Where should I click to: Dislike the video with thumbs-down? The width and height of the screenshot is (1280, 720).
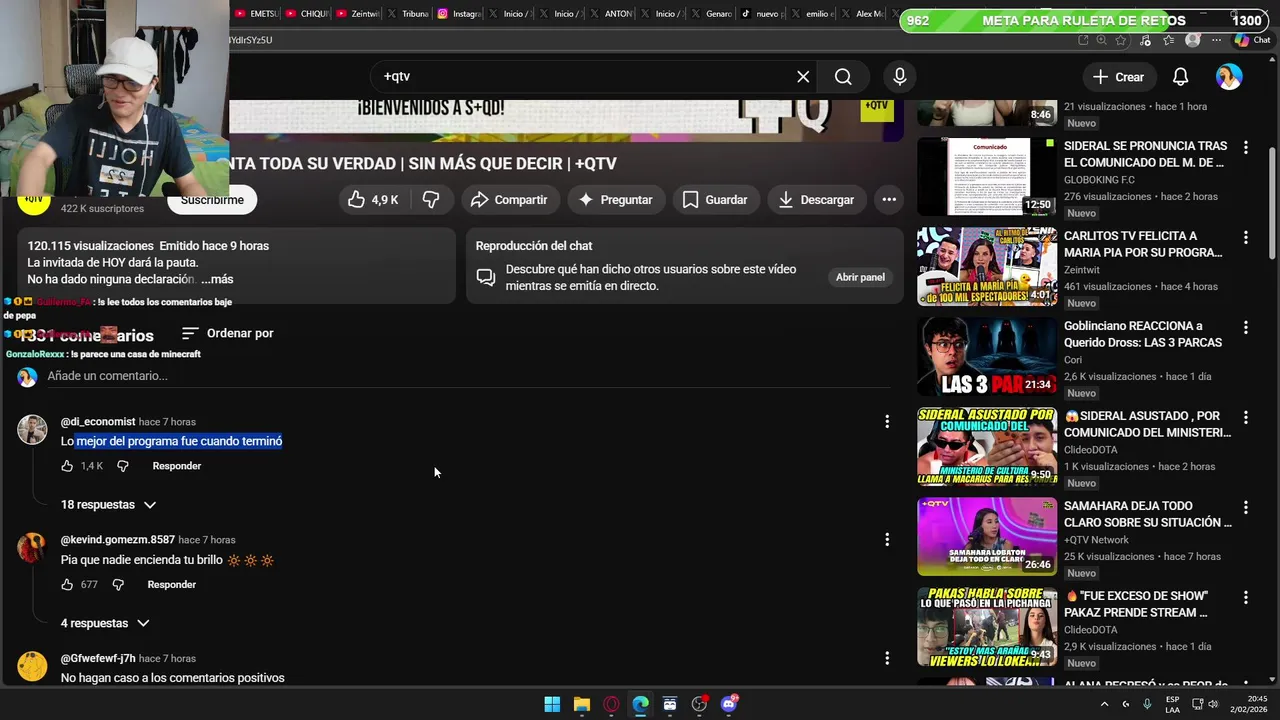click(431, 200)
